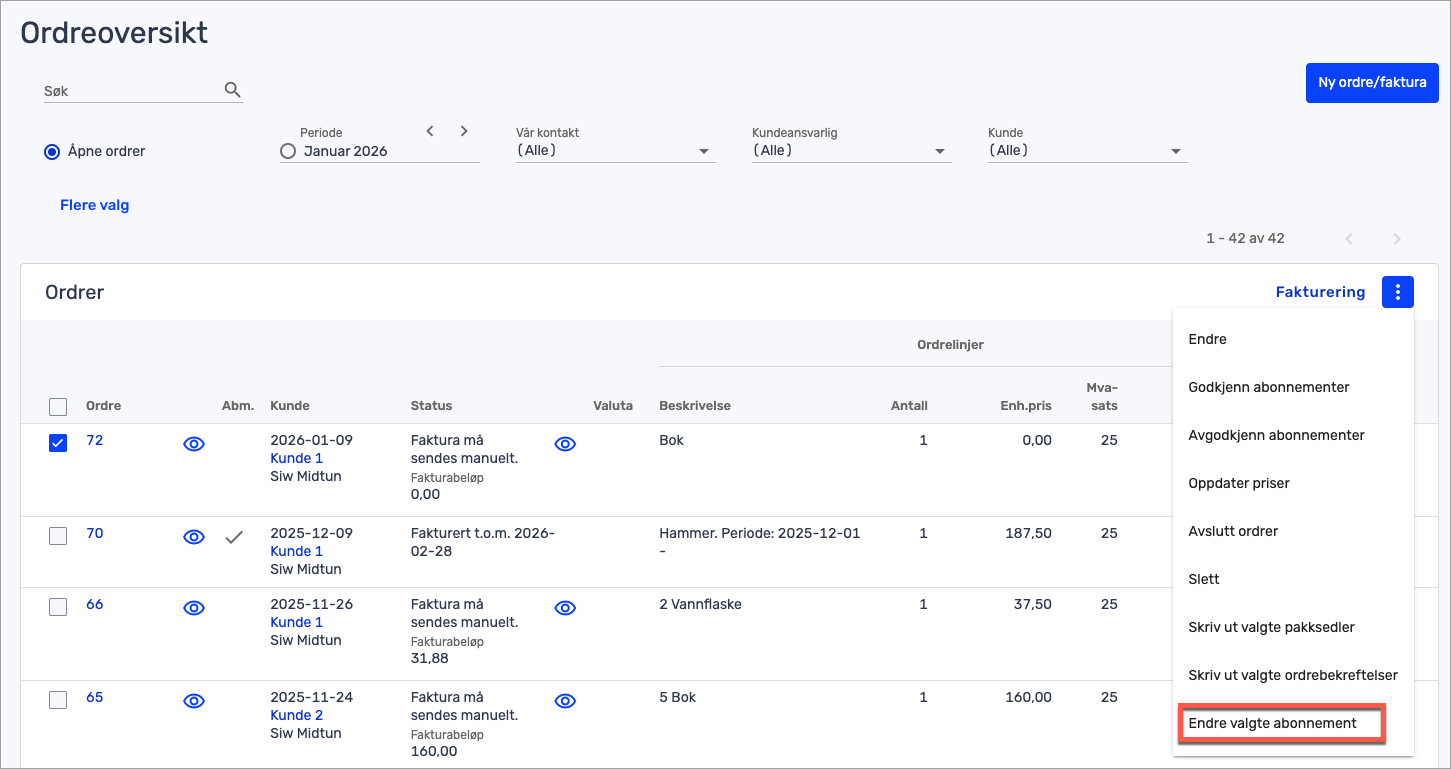Select Avslutt ordrer from the menu

click(1233, 531)
